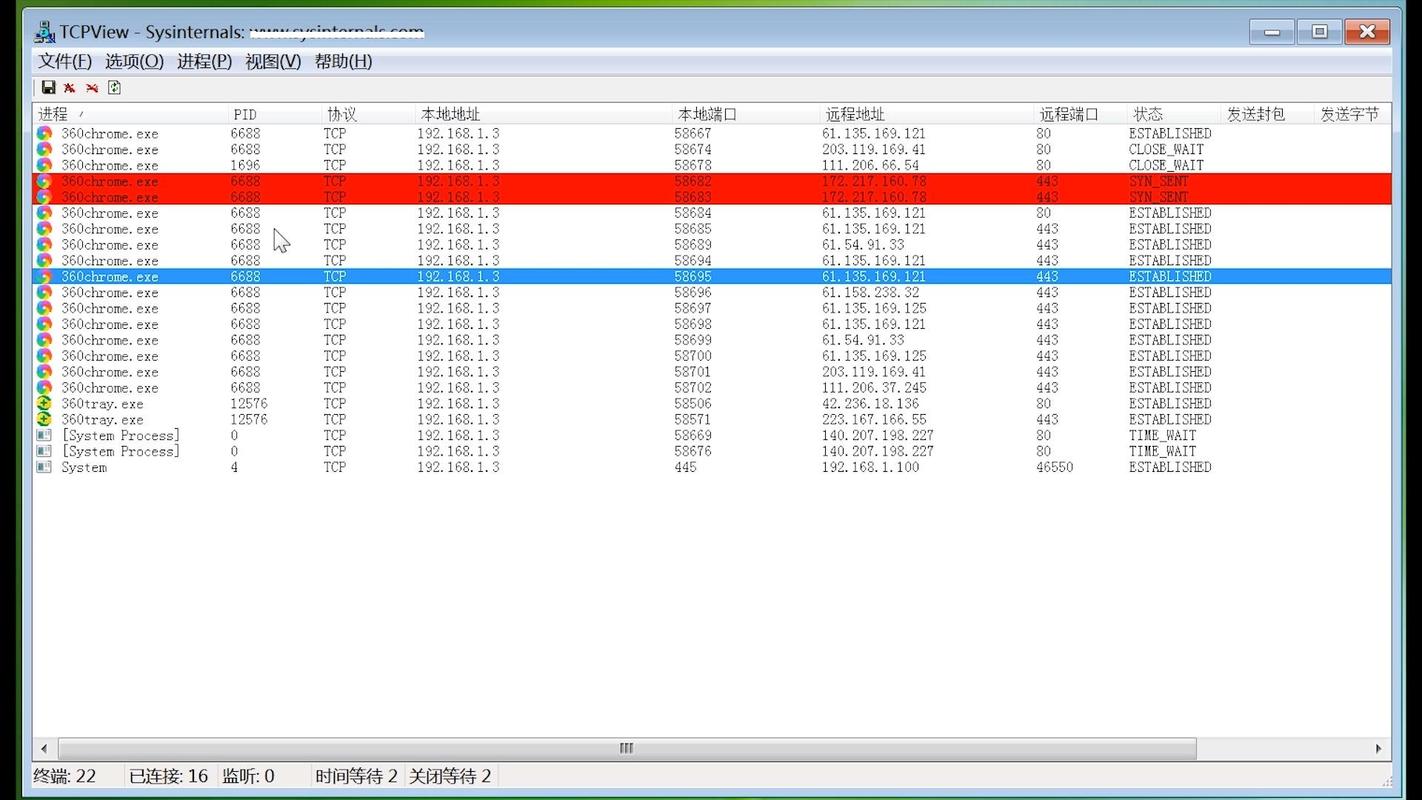Click the 360chrome icon on the highlighted port 58695 row
Image resolution: width=1422 pixels, height=800 pixels.
click(44, 277)
